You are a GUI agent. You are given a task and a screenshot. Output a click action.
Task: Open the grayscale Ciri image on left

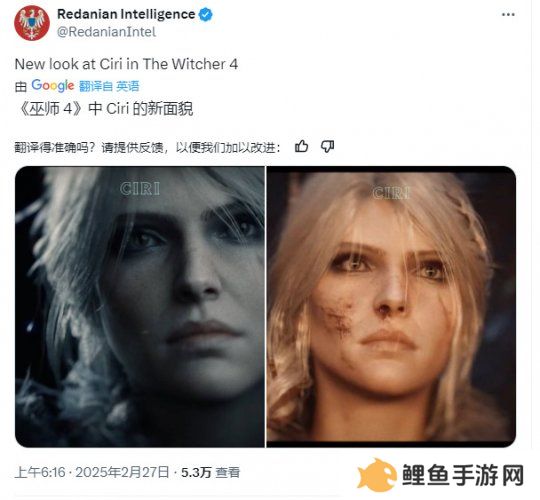[x=140, y=306]
